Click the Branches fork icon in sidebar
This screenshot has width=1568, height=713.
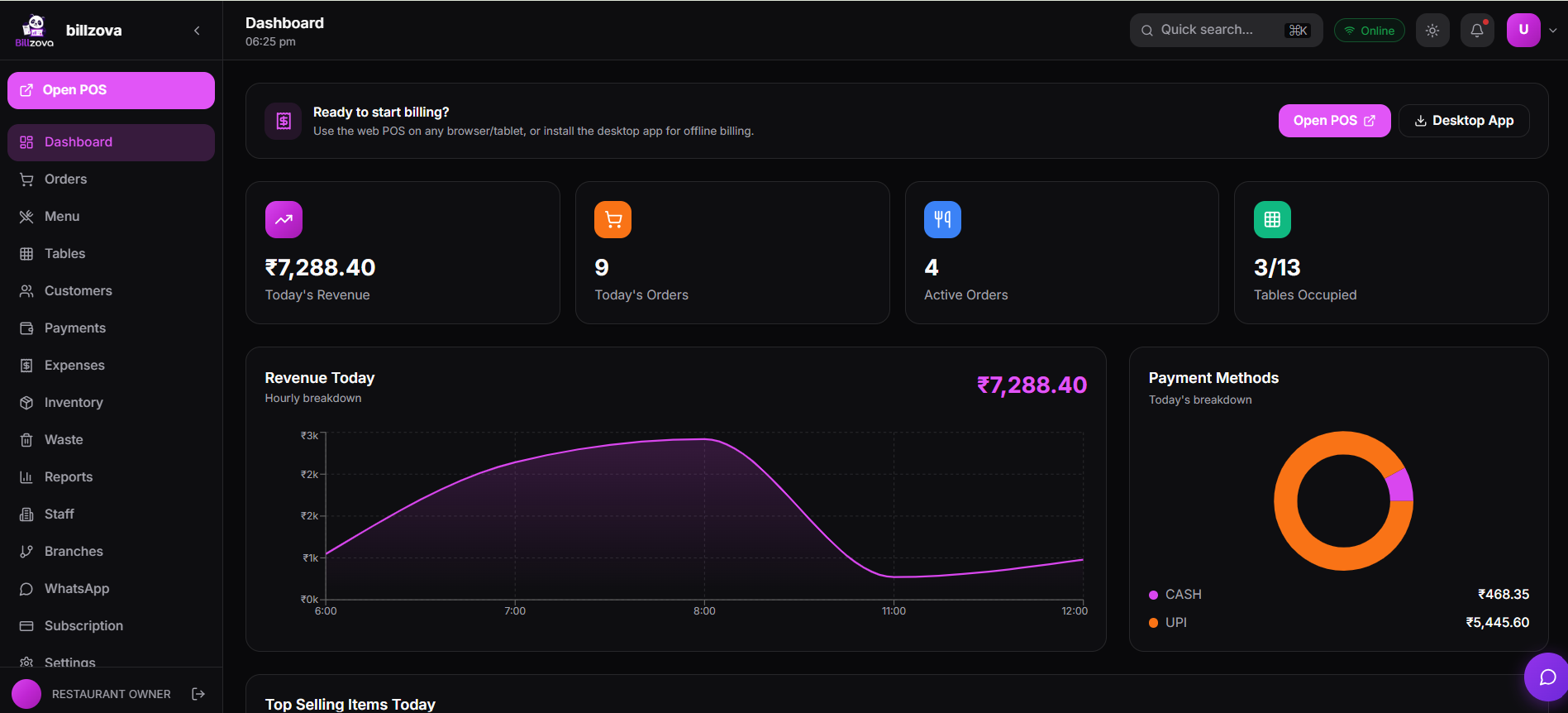coord(26,552)
